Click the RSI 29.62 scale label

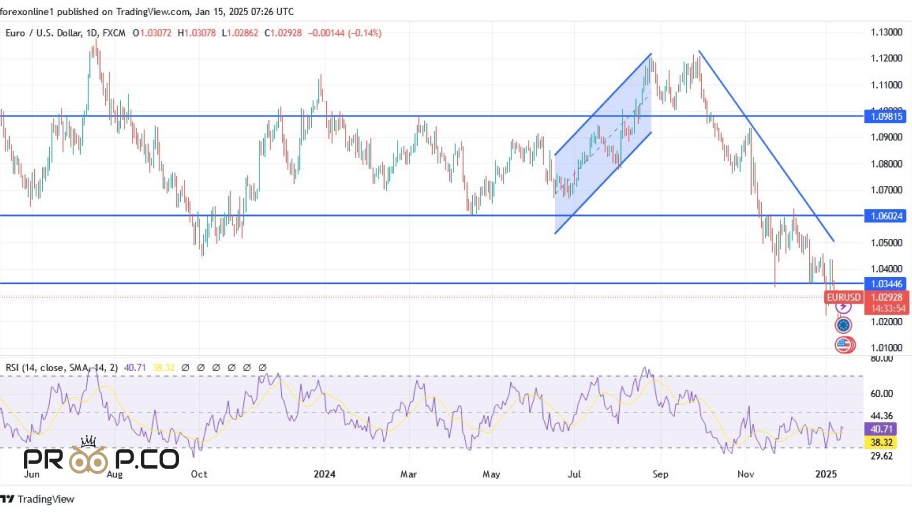tap(882, 456)
